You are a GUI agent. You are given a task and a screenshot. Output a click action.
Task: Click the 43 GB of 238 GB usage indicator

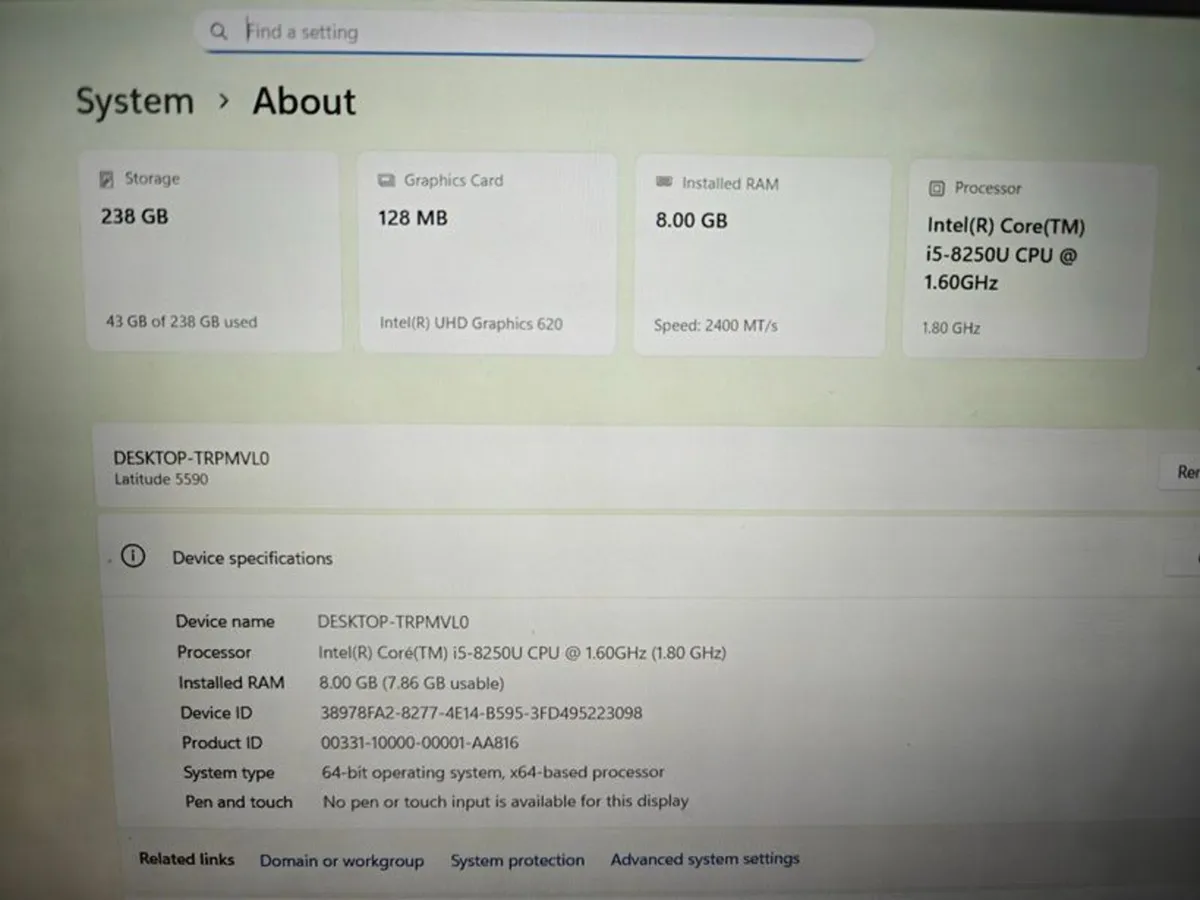point(181,321)
